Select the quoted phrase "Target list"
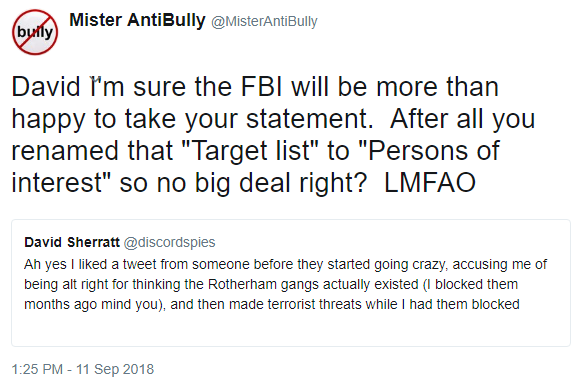Viewport: 583px width, 386px height. coord(245,151)
